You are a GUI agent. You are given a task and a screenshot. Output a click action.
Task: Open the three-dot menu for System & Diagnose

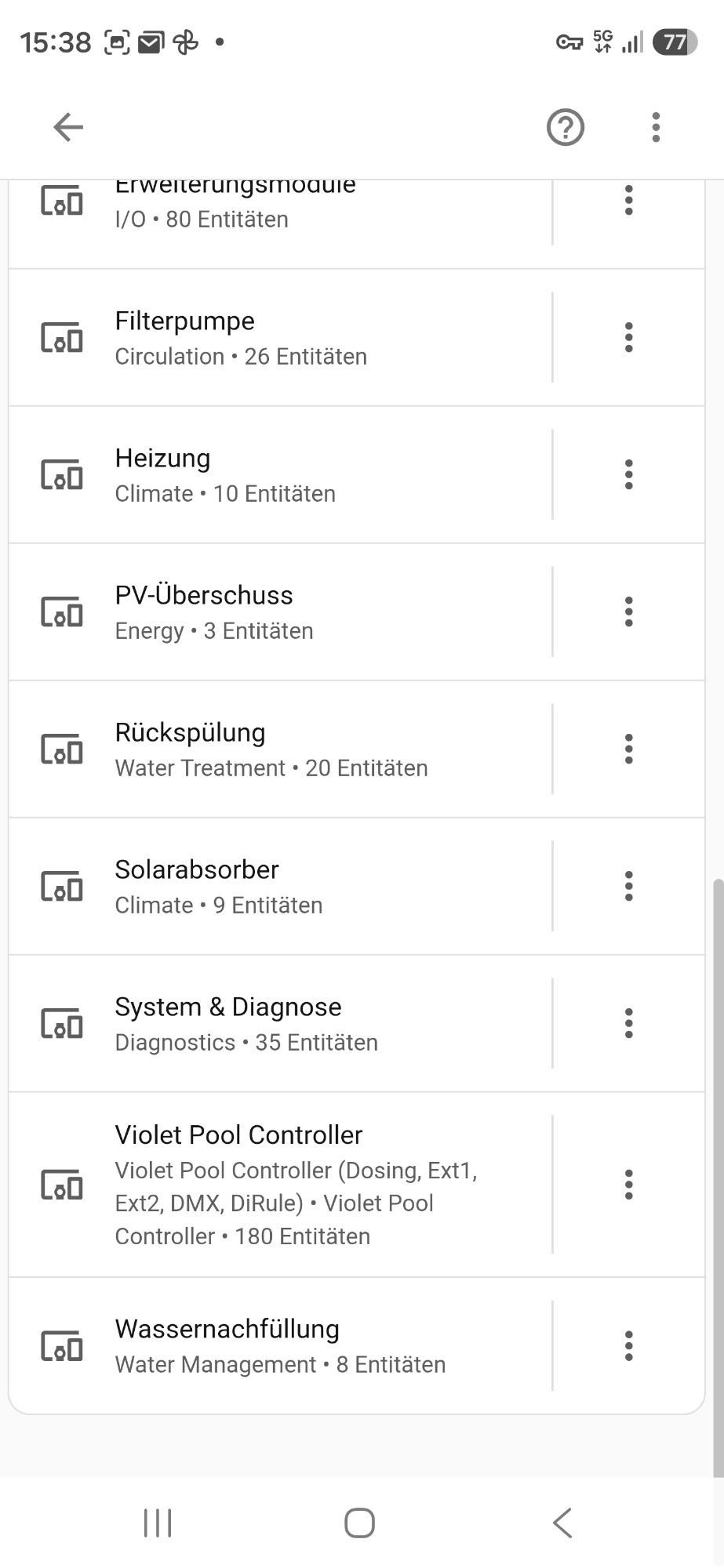coord(628,1023)
